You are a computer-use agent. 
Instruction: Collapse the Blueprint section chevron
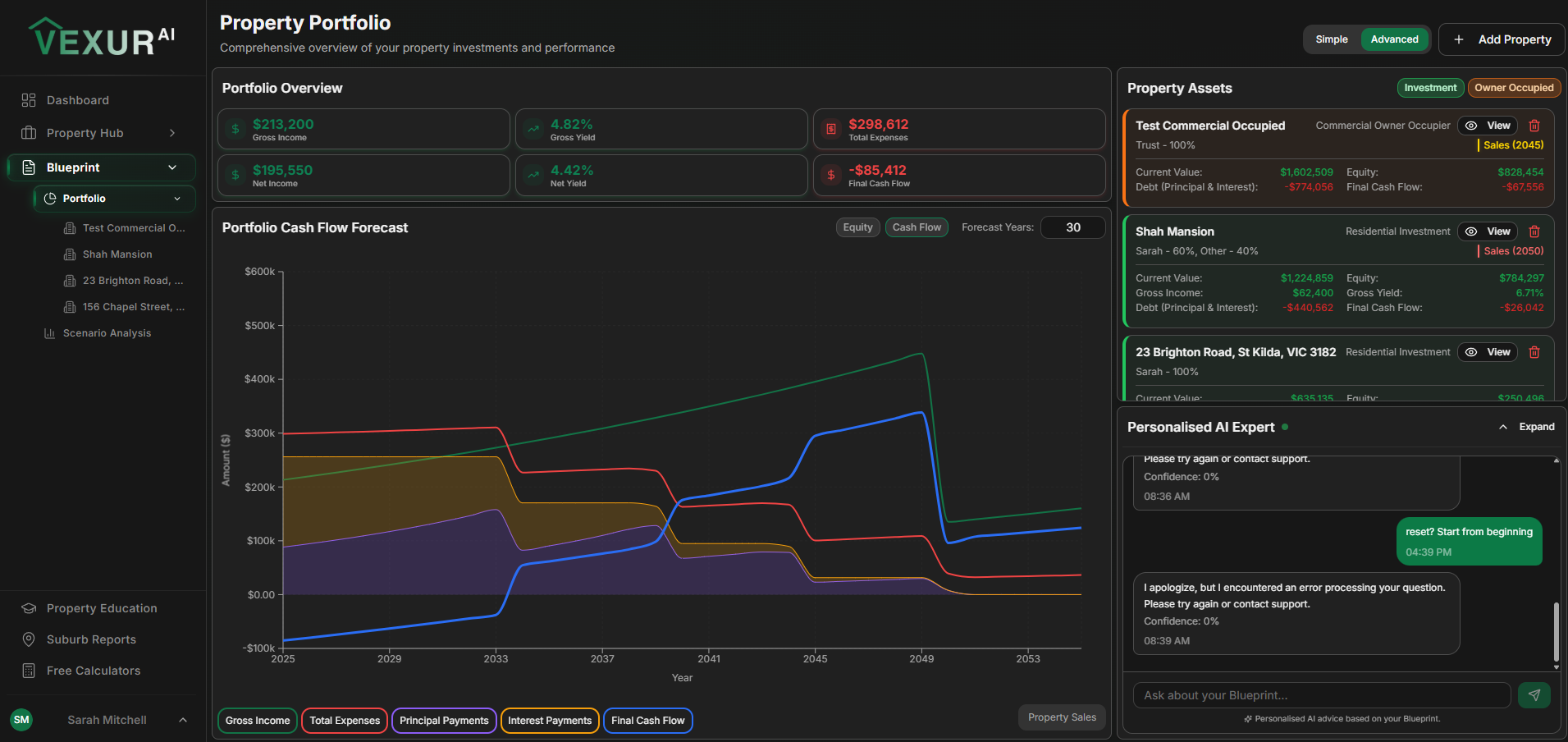click(x=172, y=167)
